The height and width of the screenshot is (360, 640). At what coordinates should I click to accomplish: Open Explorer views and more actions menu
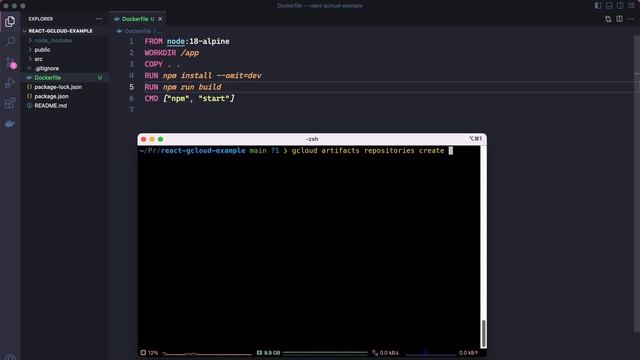pos(99,19)
